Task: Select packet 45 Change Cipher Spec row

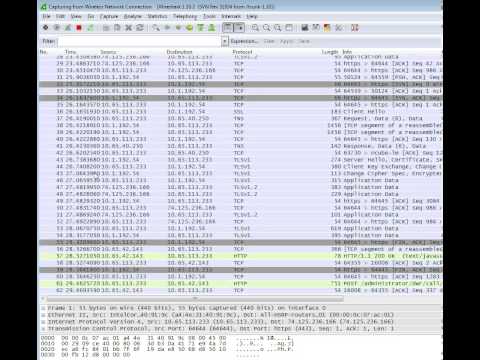Action: [241, 173]
